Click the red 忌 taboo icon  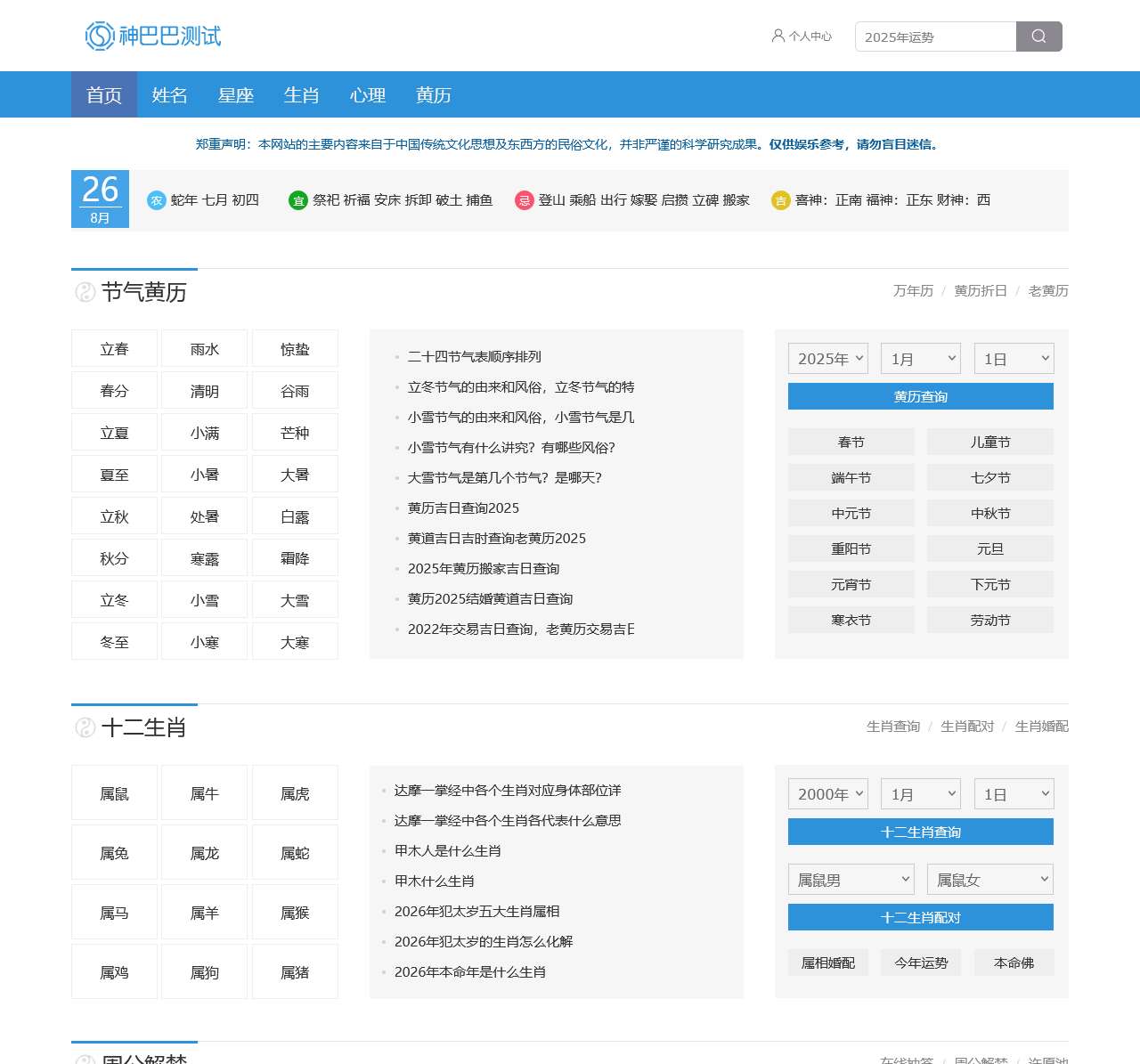coord(525,200)
